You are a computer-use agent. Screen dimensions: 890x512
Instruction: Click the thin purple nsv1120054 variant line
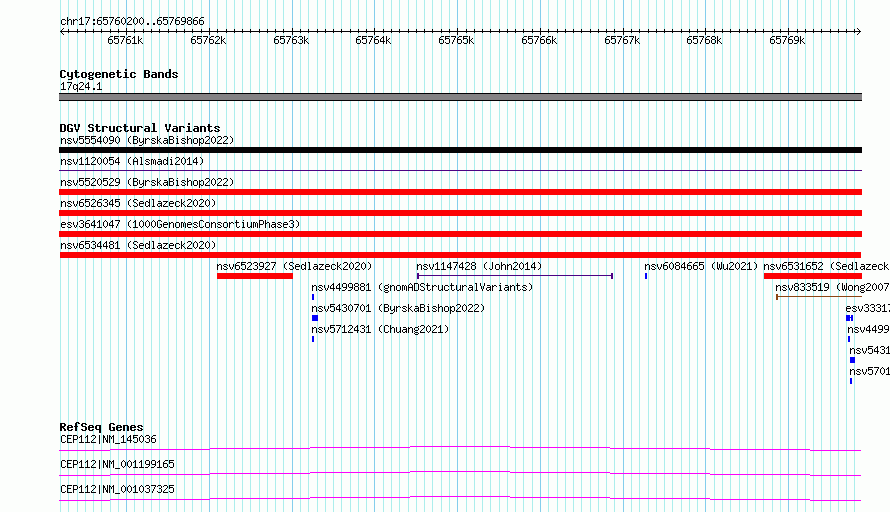(x=460, y=170)
